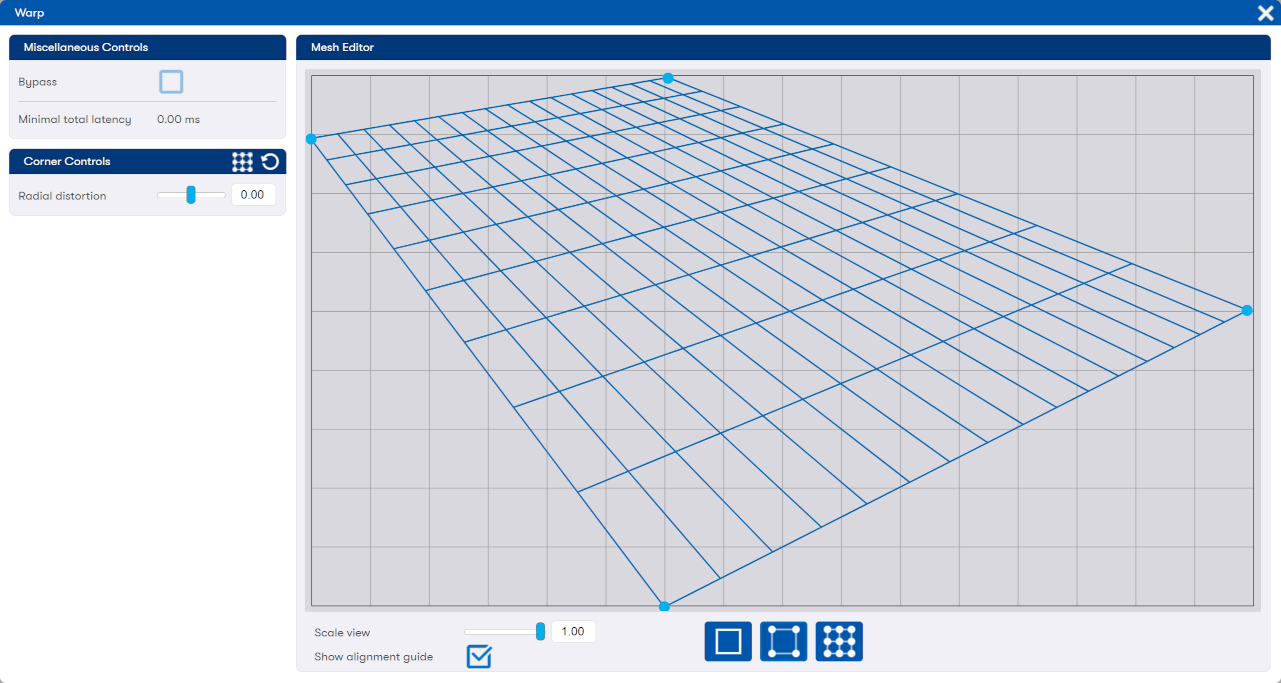This screenshot has width=1281, height=683.
Task: Uncheck Show alignment guide
Action: (479, 657)
